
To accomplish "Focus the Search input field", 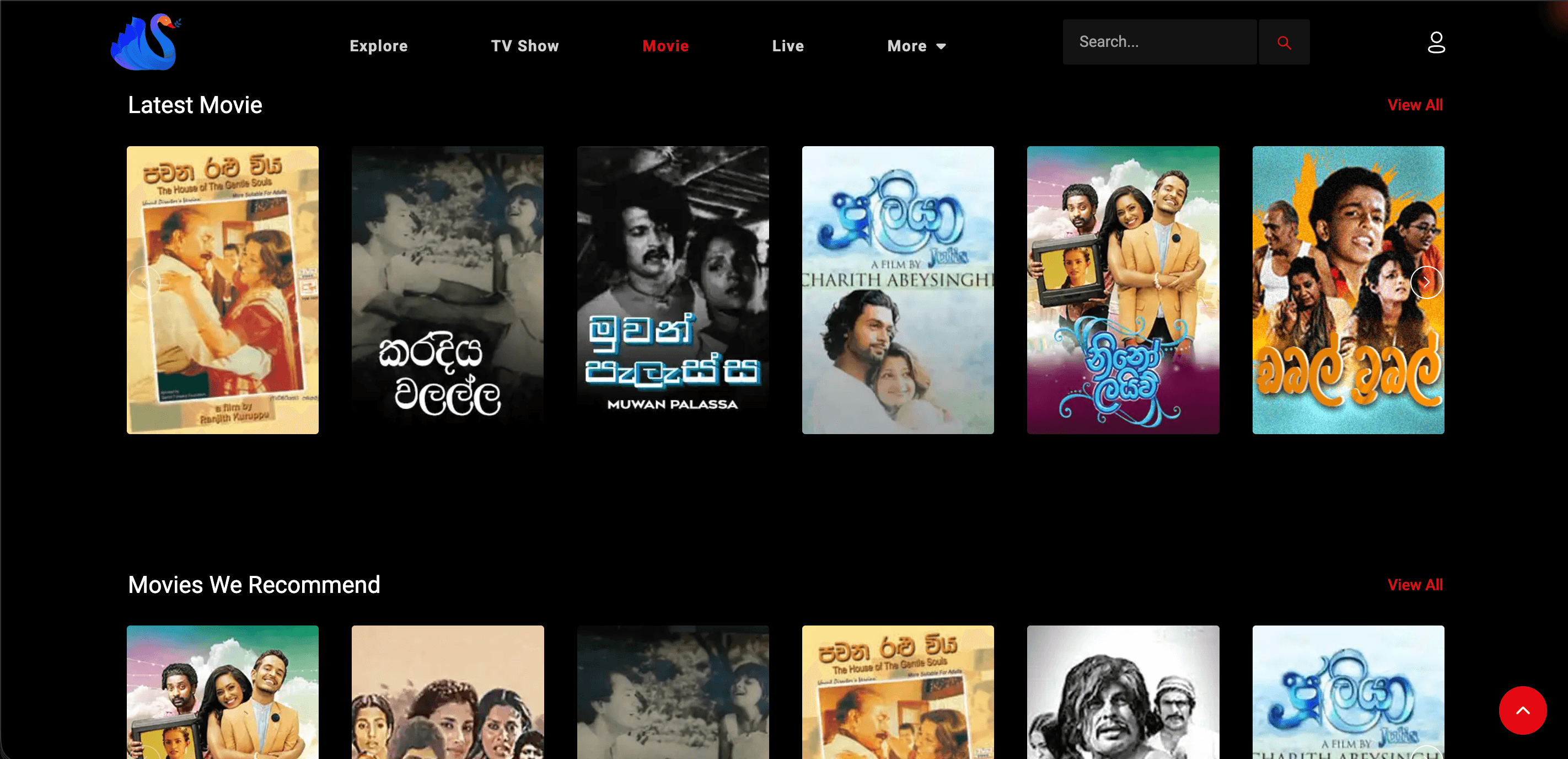I will pyautogui.click(x=1159, y=42).
